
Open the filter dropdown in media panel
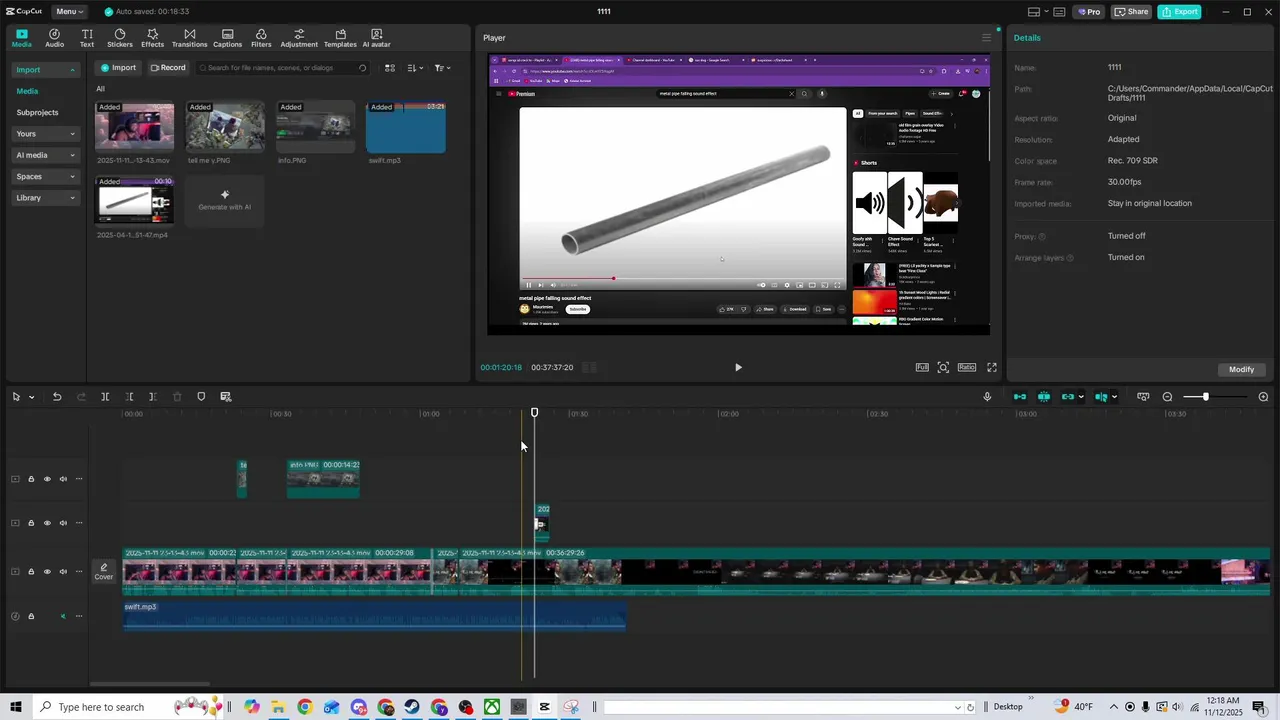click(443, 68)
